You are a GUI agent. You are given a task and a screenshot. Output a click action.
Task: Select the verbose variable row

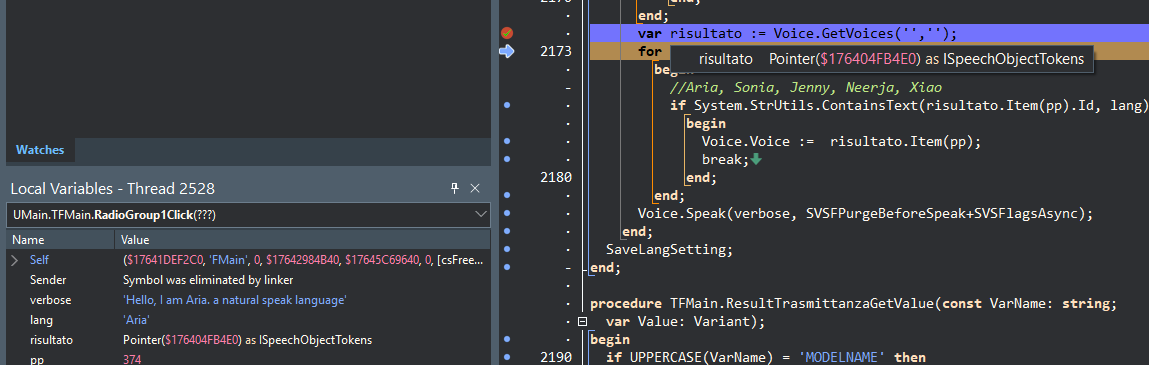tap(248, 300)
